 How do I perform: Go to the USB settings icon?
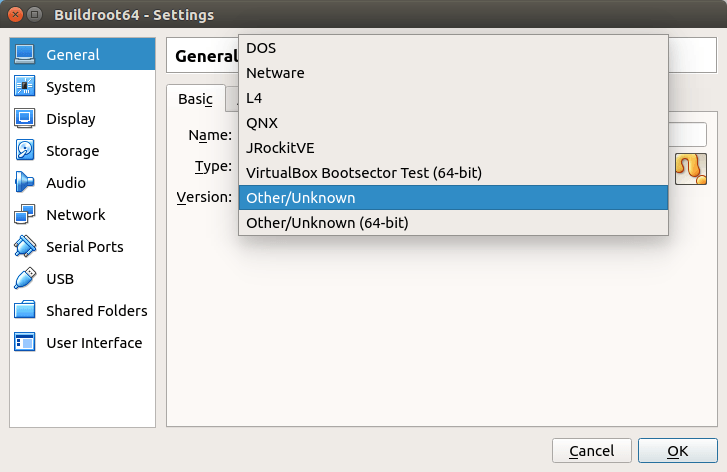coord(25,279)
